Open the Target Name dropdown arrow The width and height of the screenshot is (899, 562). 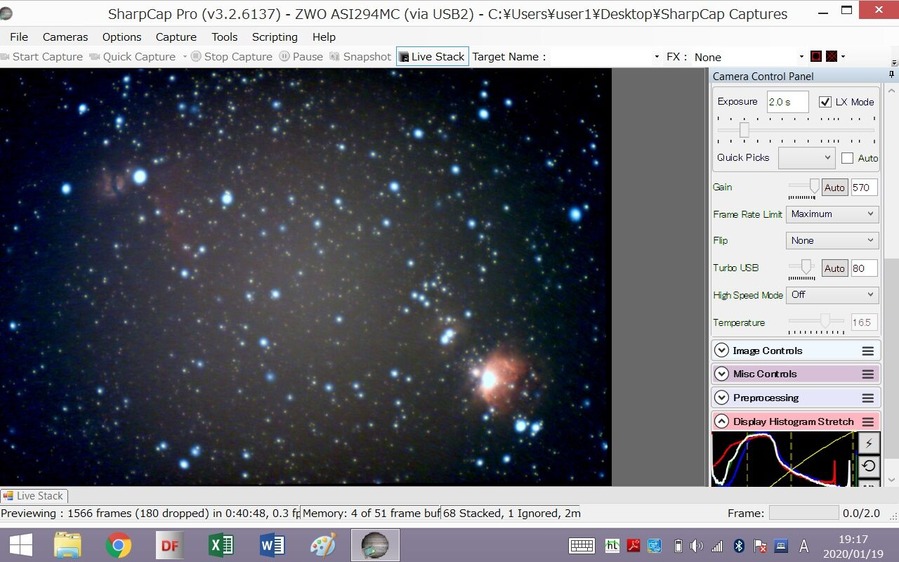pos(656,57)
